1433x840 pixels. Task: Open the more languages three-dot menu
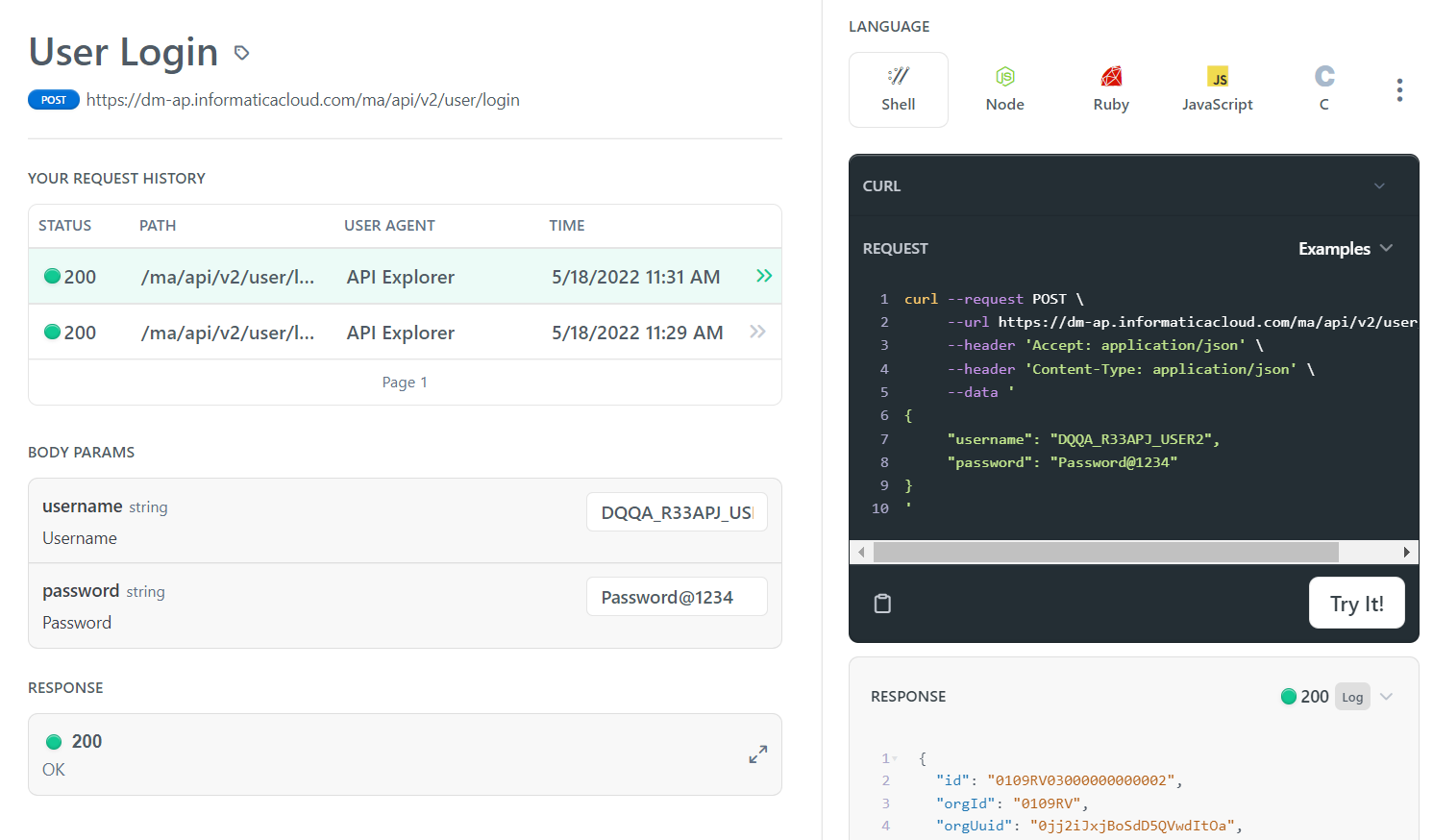(1399, 89)
